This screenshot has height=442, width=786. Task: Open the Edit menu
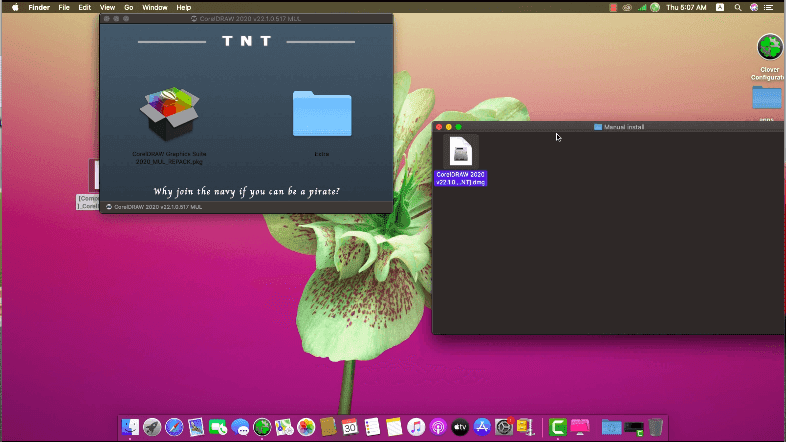tap(84, 8)
